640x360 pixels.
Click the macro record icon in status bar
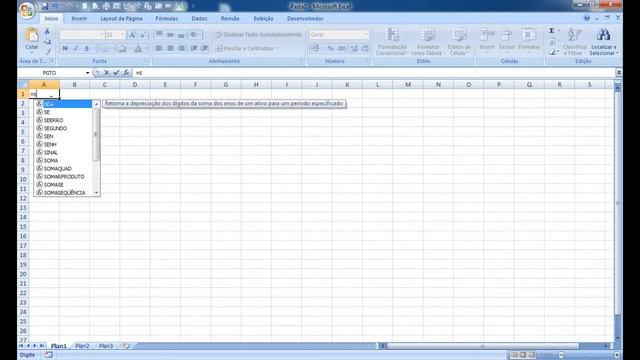pos(49,355)
